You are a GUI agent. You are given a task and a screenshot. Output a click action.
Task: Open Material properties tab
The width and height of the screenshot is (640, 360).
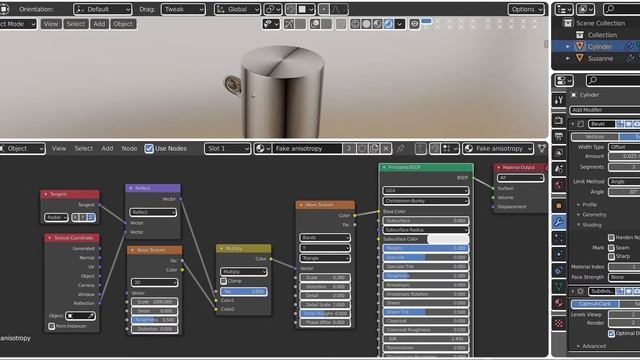559,303
